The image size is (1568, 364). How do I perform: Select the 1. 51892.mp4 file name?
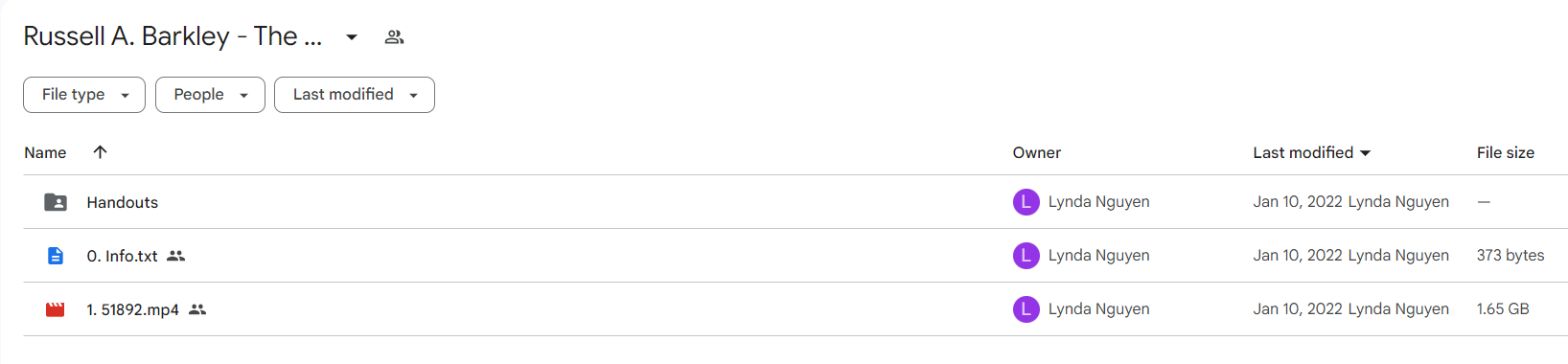133,309
